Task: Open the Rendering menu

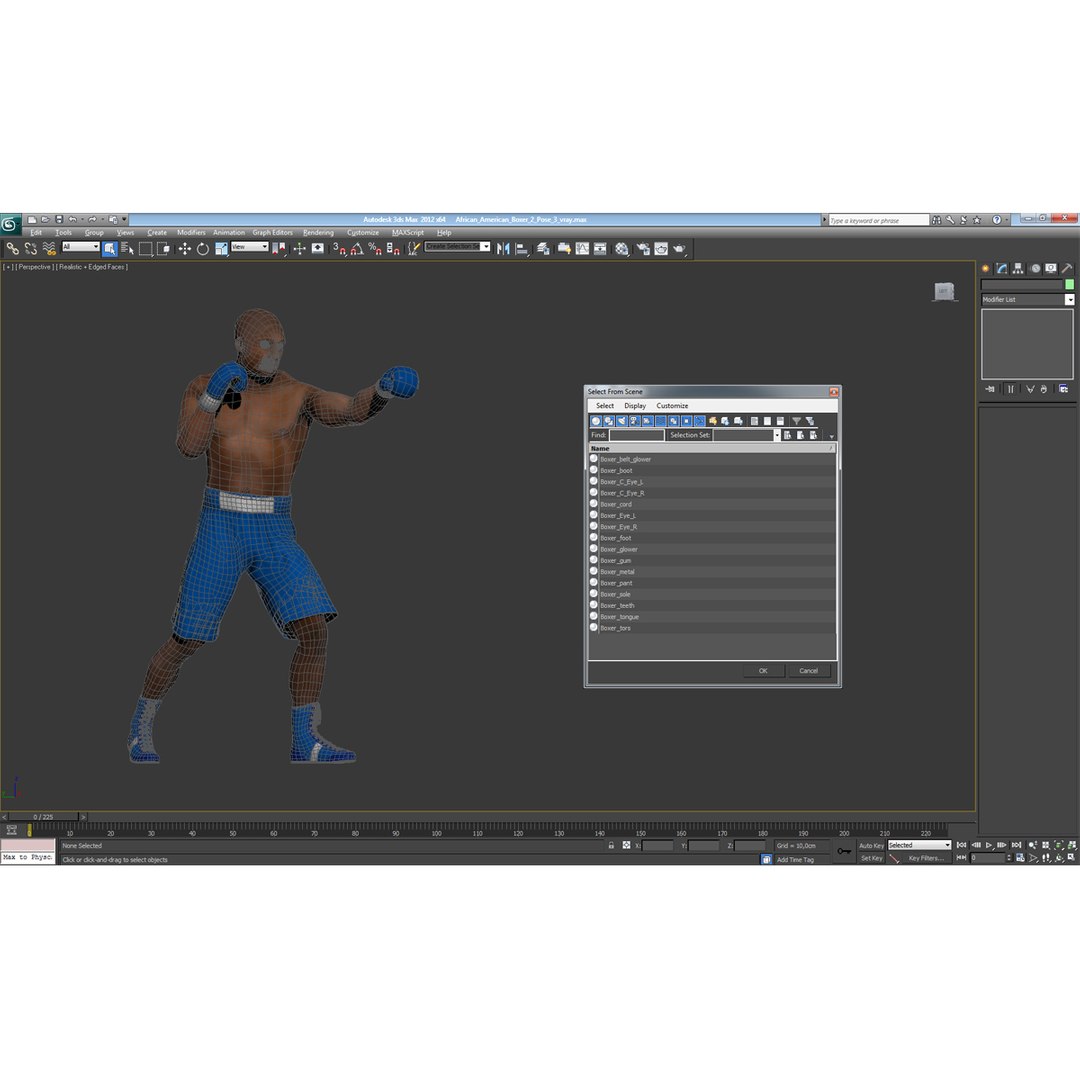Action: [x=318, y=233]
